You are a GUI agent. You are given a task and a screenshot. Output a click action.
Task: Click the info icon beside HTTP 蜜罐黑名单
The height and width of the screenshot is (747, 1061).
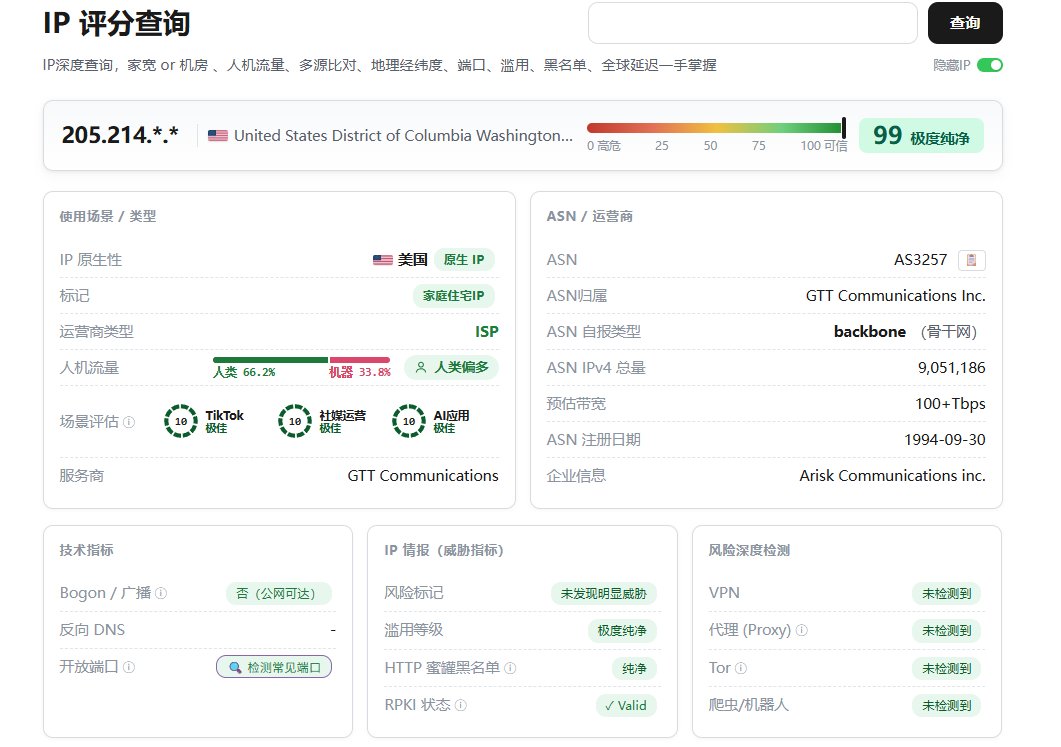click(x=510, y=669)
